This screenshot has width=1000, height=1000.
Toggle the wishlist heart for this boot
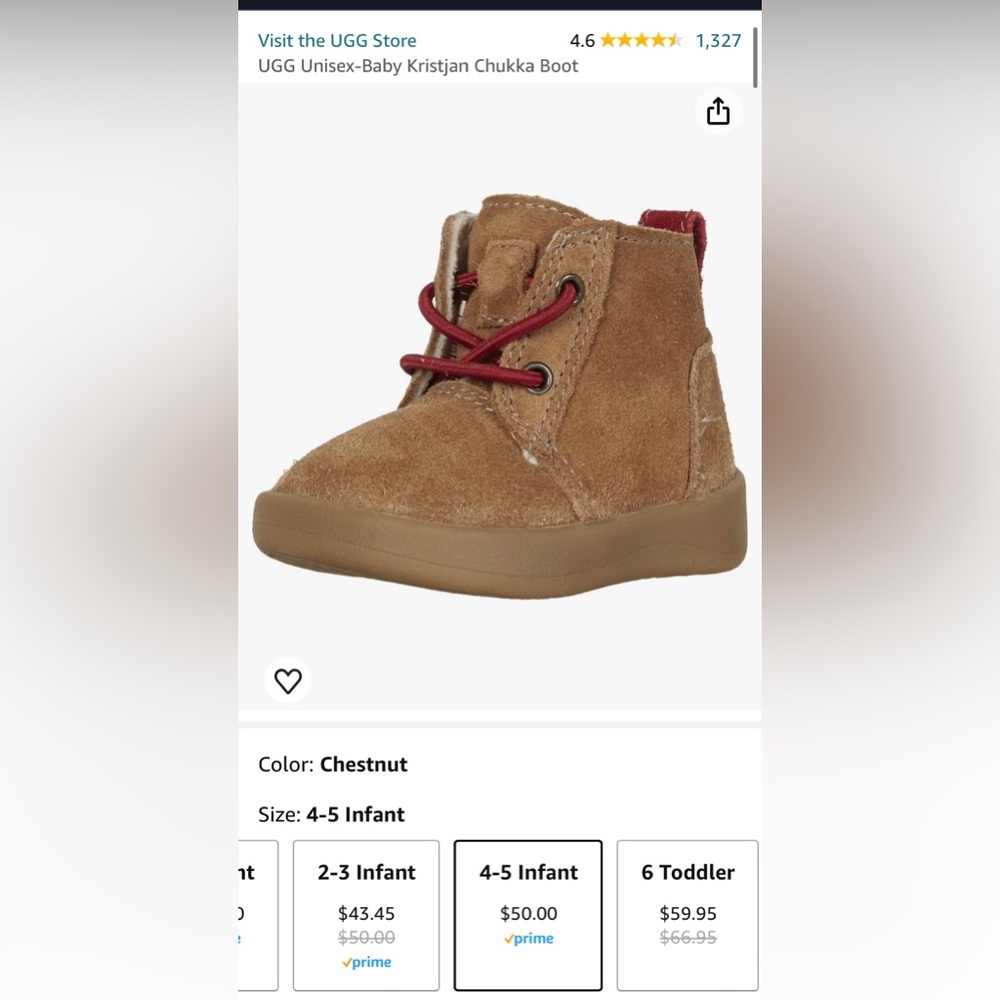288,680
